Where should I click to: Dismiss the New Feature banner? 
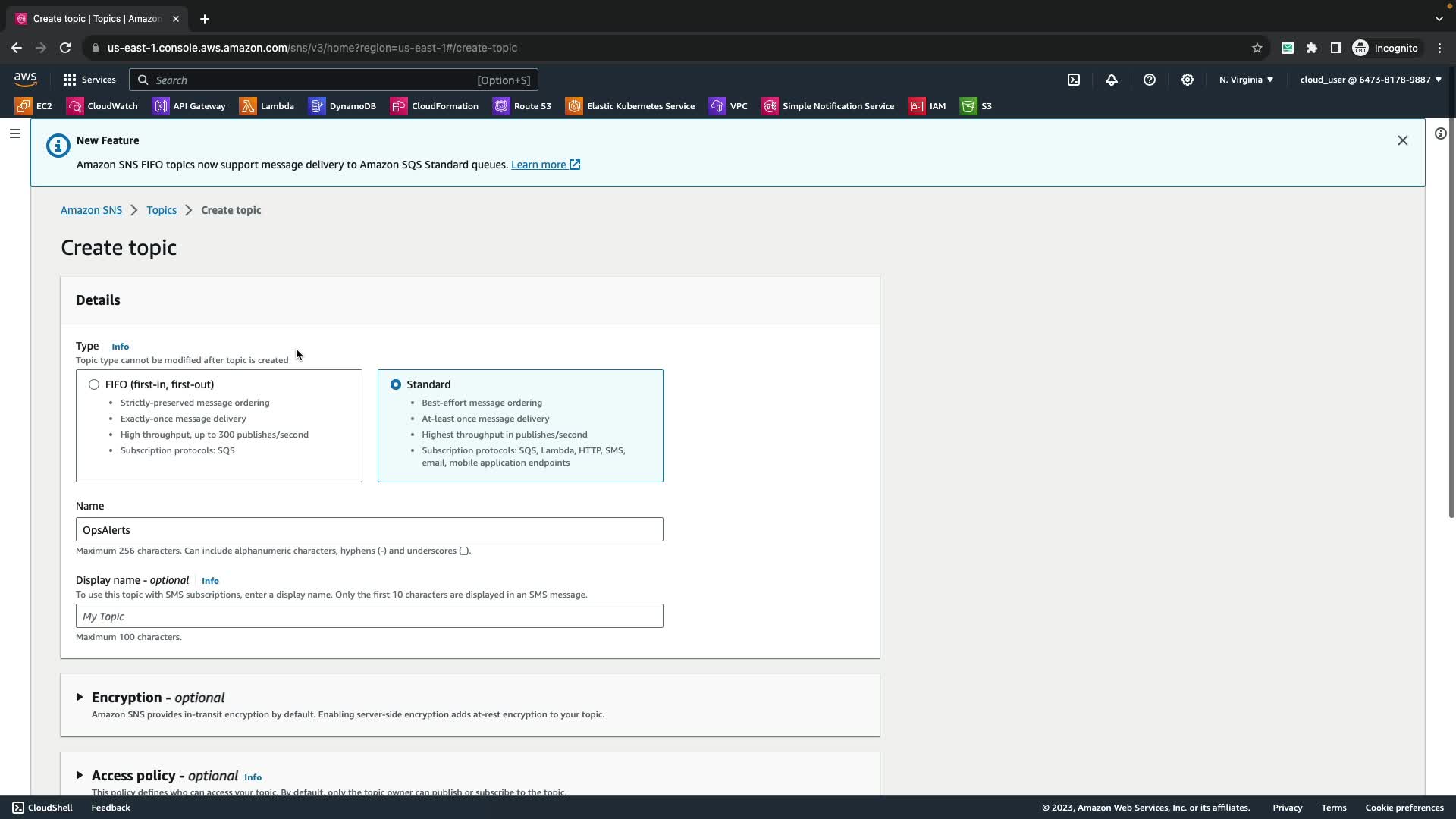[x=1402, y=140]
